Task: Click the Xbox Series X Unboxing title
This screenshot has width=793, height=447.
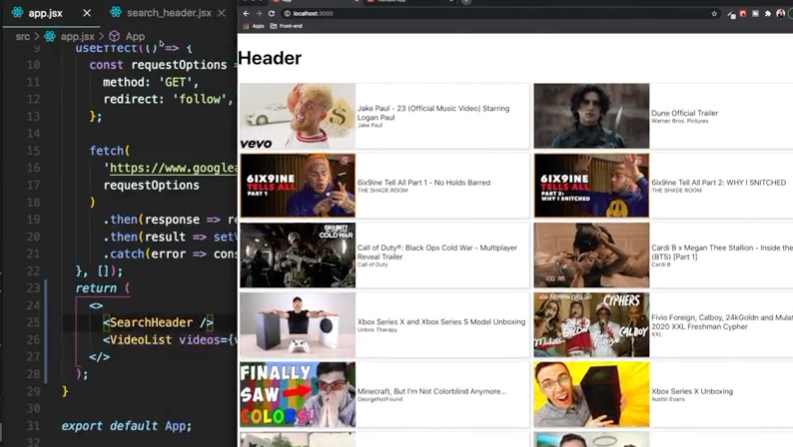Action: pyautogui.click(x=692, y=391)
